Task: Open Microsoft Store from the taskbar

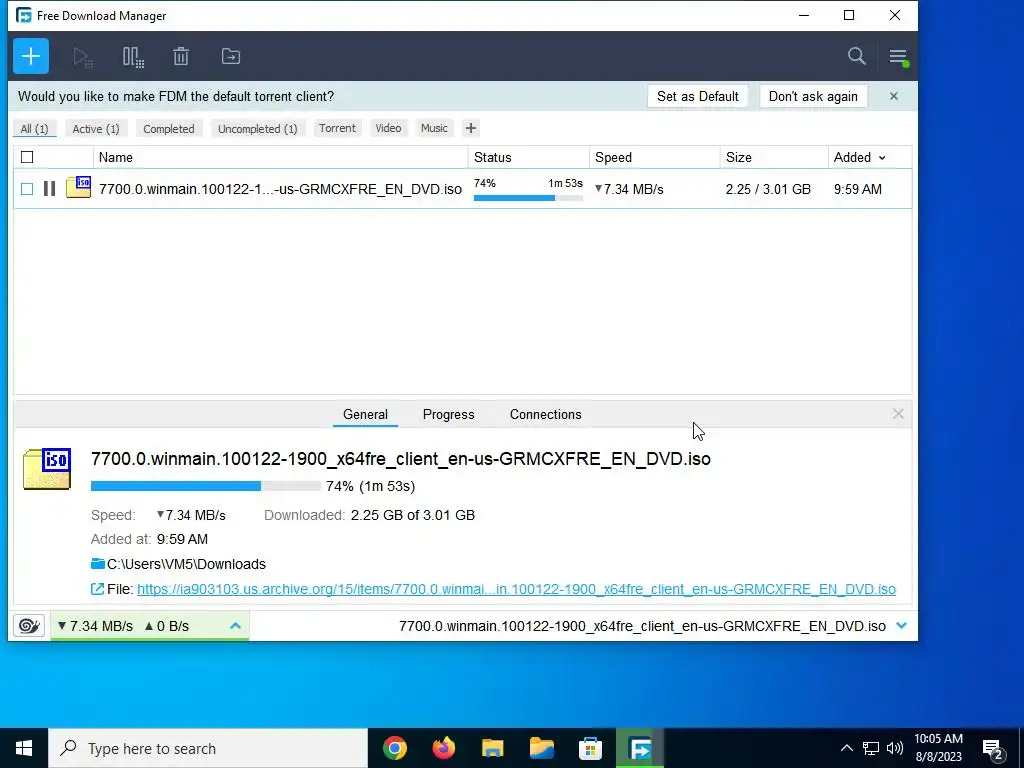Action: pos(590,748)
